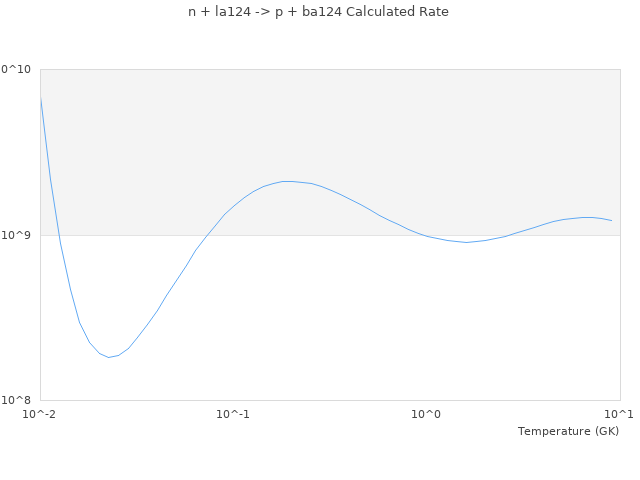Click the 10^1 x-axis tick label
640x480 pixels.
click(x=619, y=413)
